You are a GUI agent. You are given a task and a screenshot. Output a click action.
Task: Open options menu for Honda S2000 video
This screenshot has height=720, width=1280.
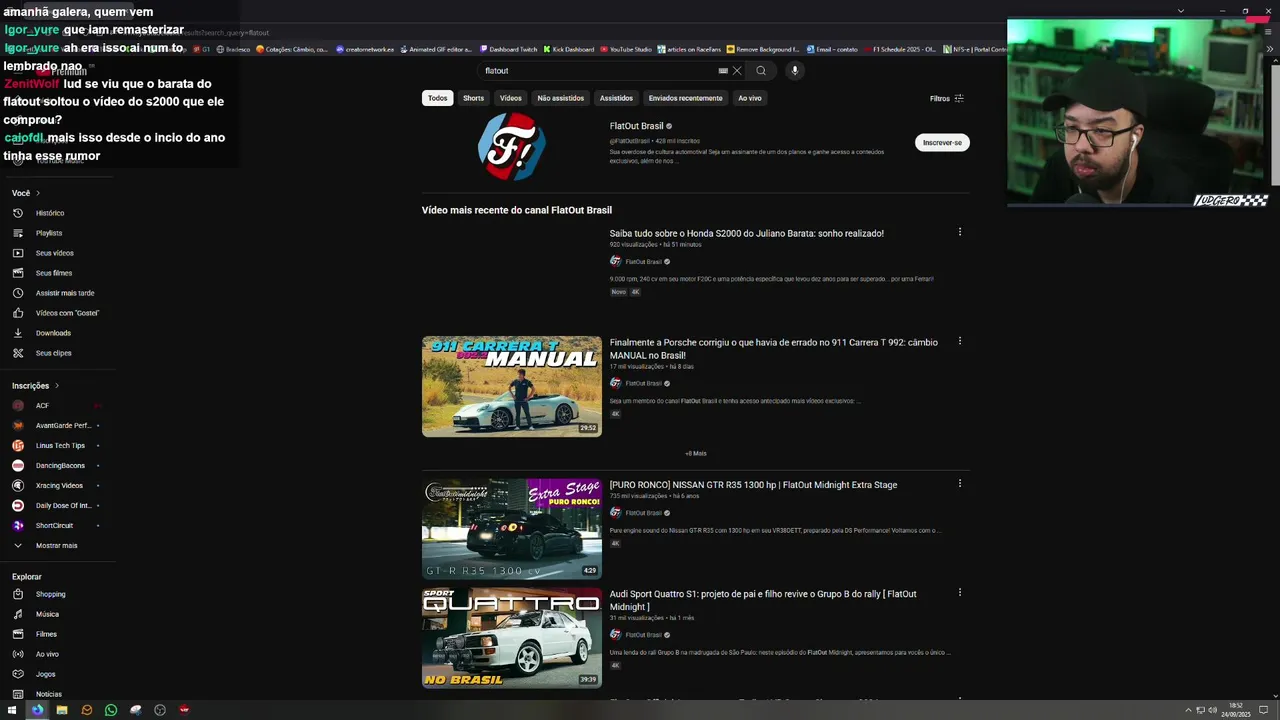click(960, 232)
